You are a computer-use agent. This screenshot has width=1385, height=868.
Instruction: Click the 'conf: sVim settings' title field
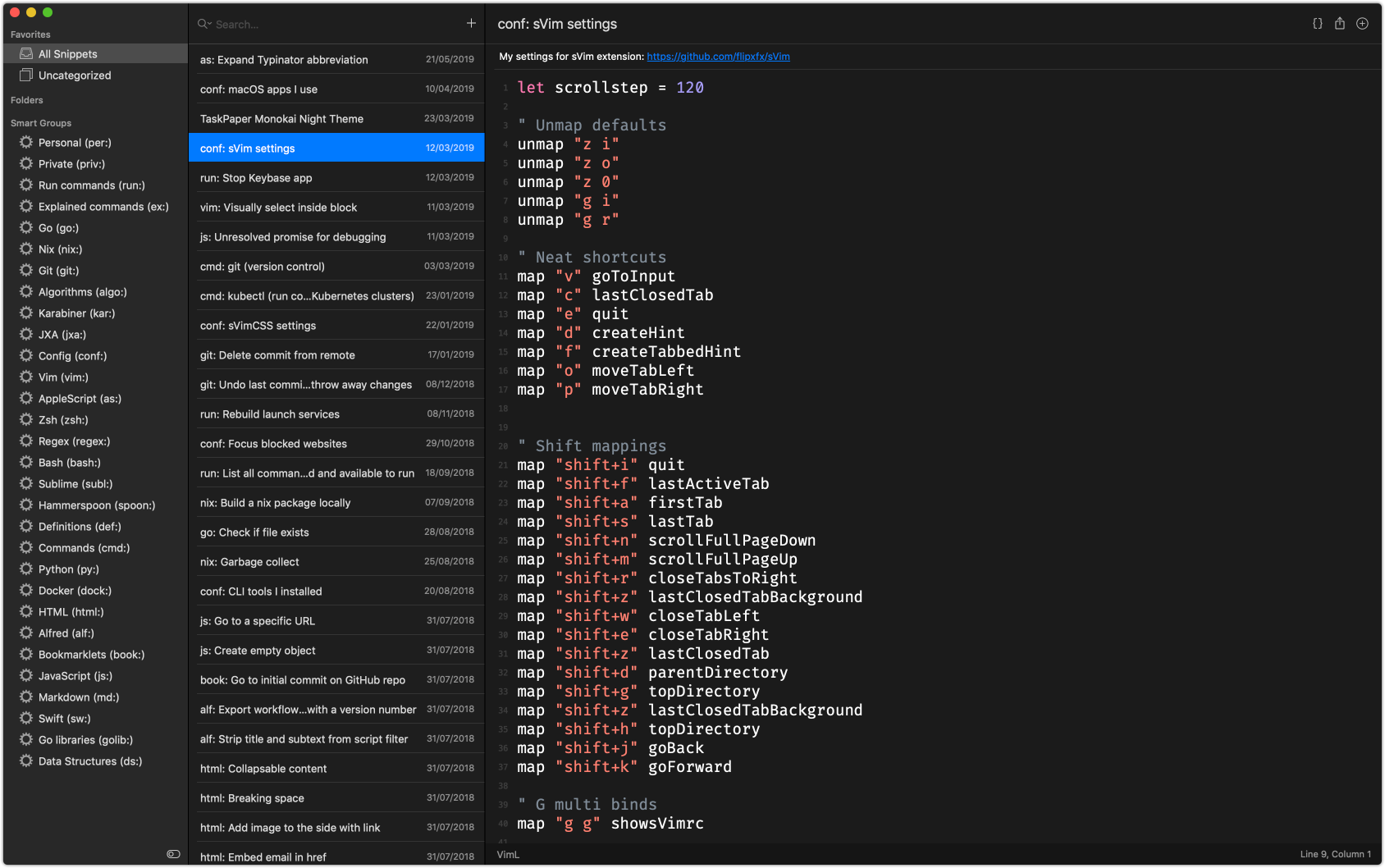pos(557,24)
